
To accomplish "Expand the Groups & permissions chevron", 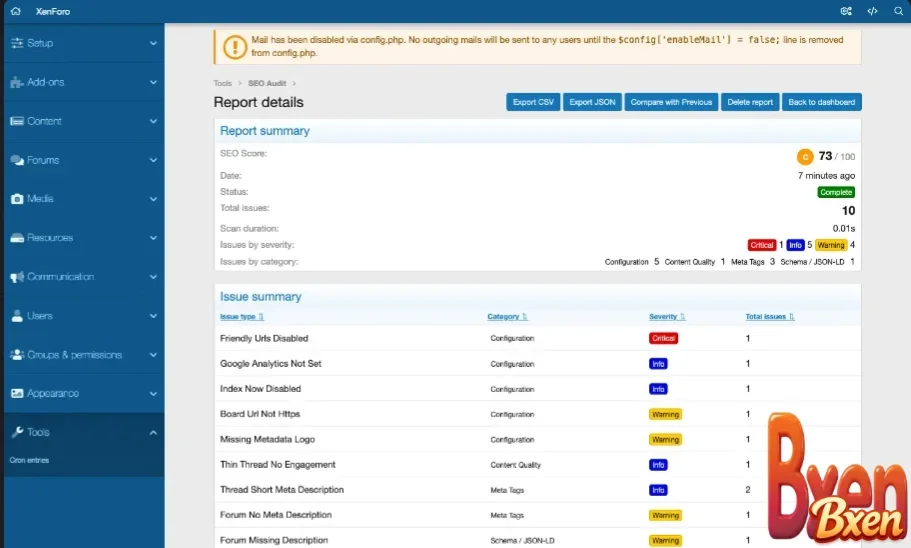I will pos(153,354).
